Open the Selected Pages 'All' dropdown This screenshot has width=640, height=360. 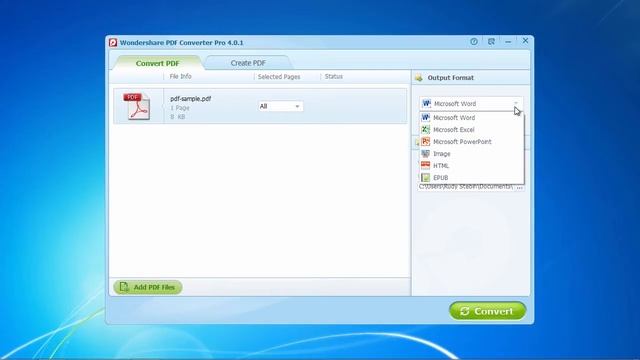pos(280,106)
